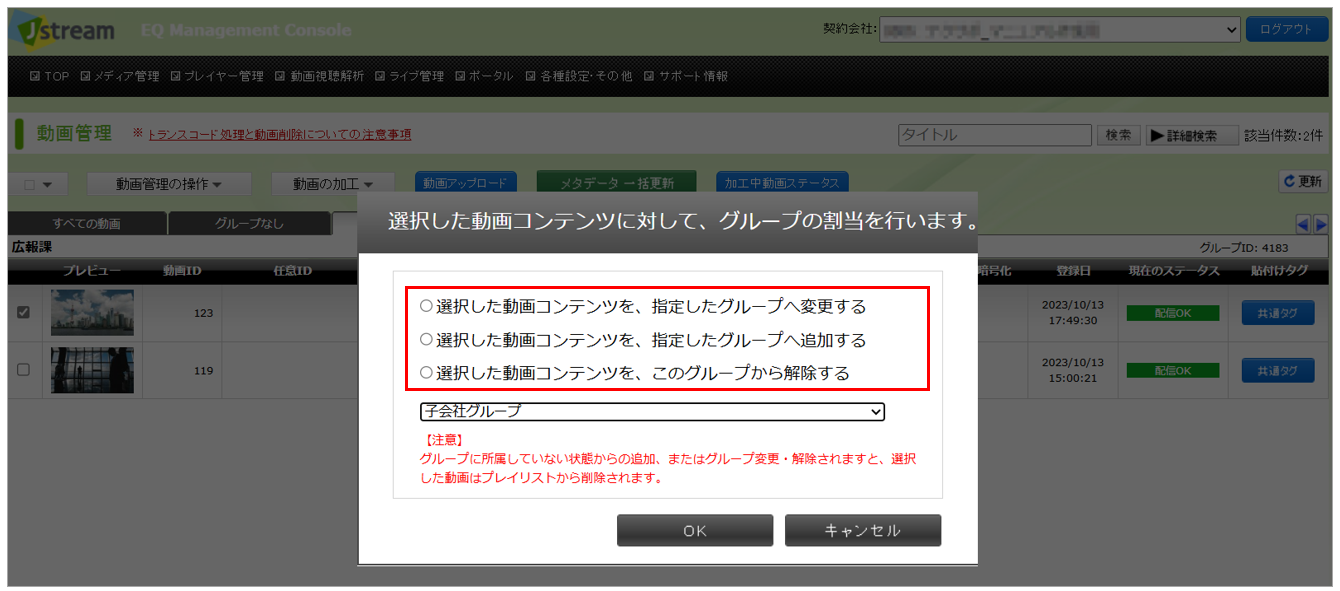Focus the タイトル search field
The width and height of the screenshot is (1340, 591).
(x=994, y=135)
